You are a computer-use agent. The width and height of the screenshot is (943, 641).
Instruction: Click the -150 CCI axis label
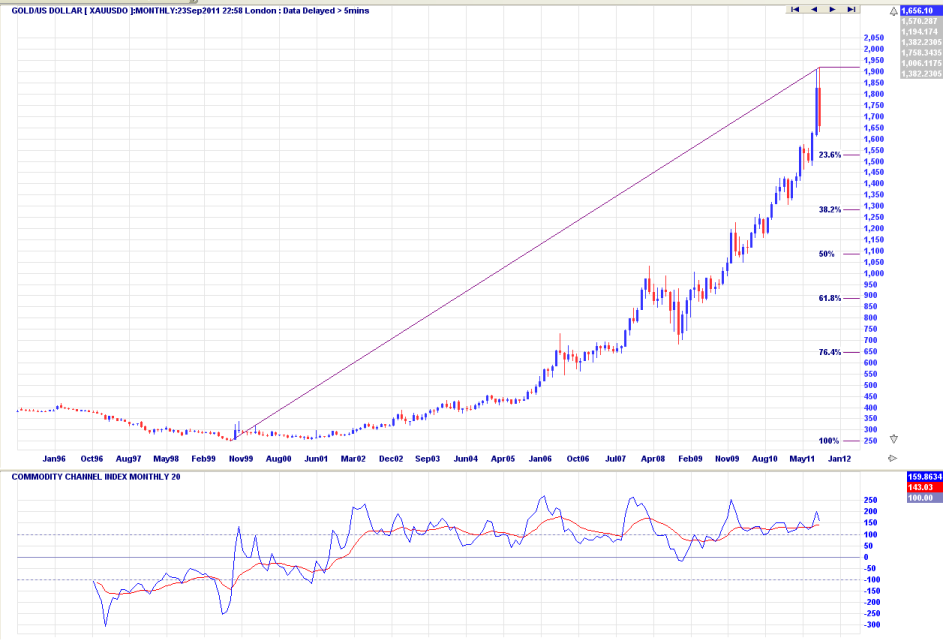click(872, 591)
